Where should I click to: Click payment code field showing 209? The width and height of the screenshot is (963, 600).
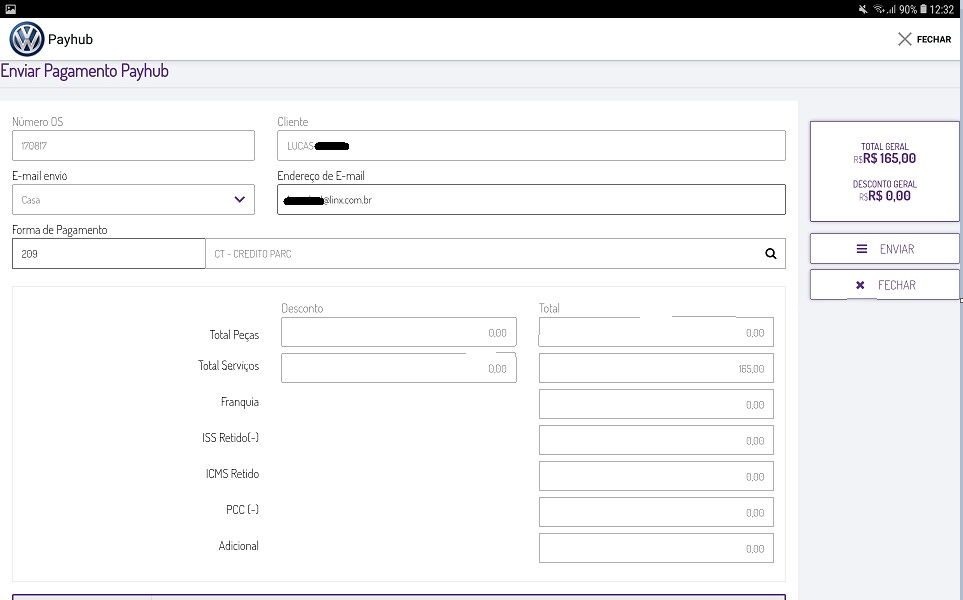[x=109, y=254]
